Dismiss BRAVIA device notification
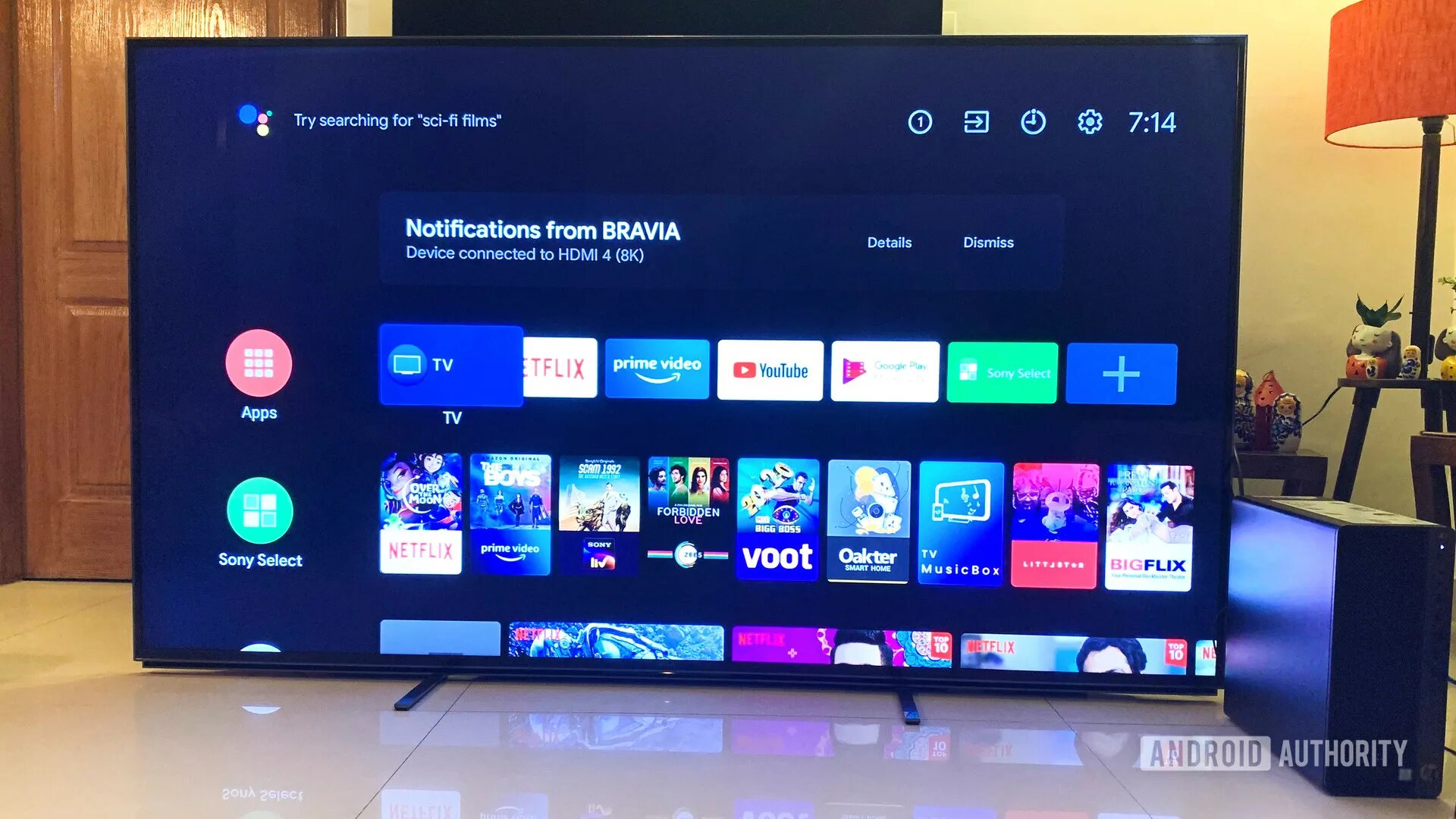 (986, 243)
